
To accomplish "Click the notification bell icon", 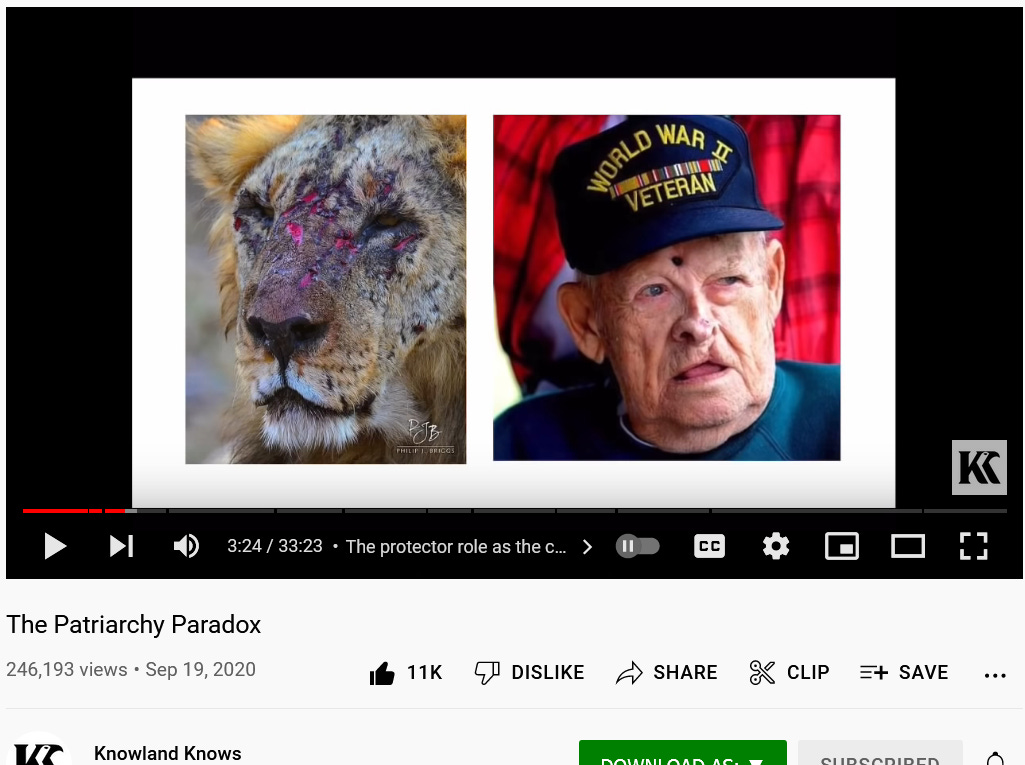I will (x=995, y=757).
